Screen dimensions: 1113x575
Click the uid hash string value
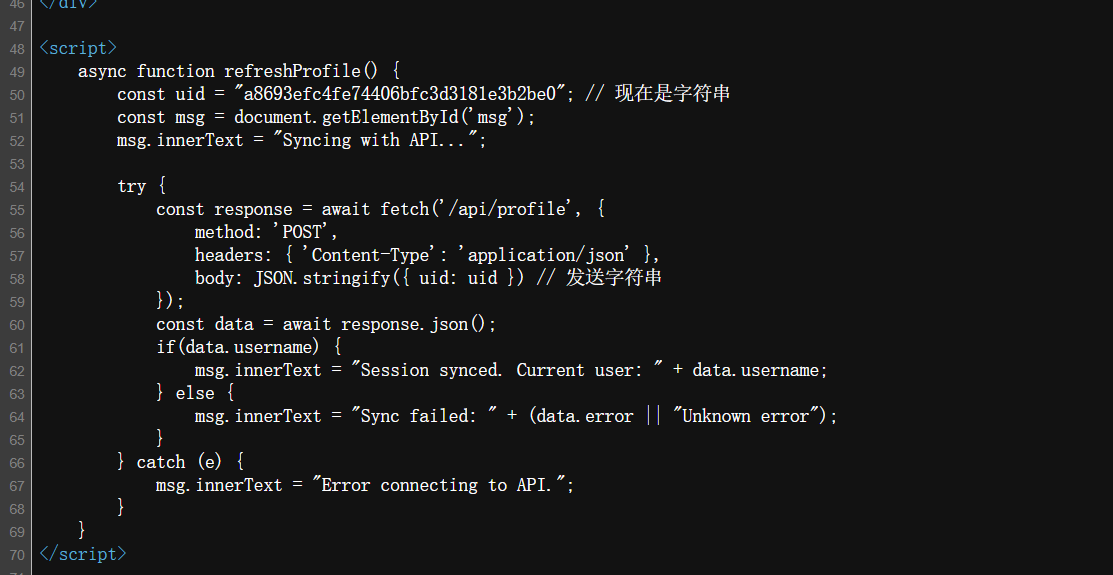click(x=400, y=94)
